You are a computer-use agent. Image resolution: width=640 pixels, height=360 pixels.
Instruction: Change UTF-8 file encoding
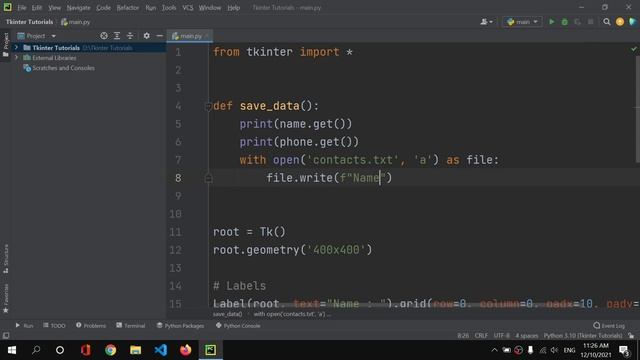click(x=502, y=336)
